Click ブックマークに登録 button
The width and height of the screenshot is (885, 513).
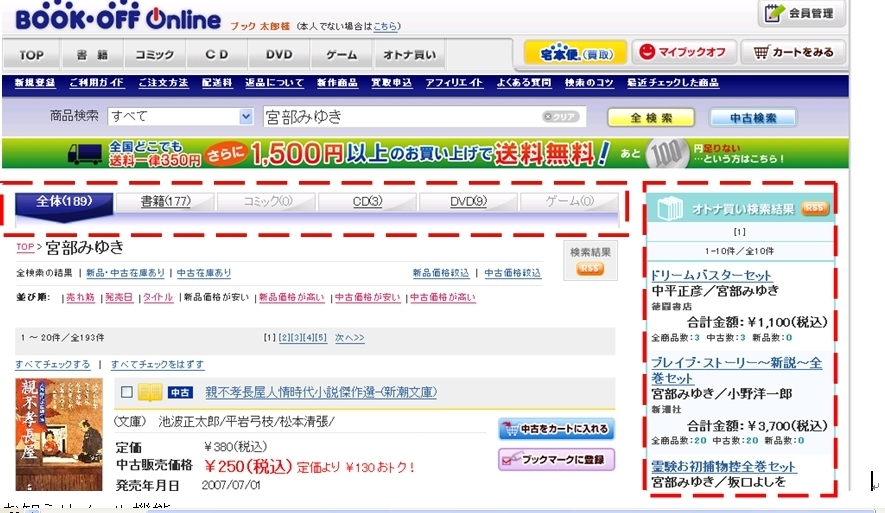556,459
